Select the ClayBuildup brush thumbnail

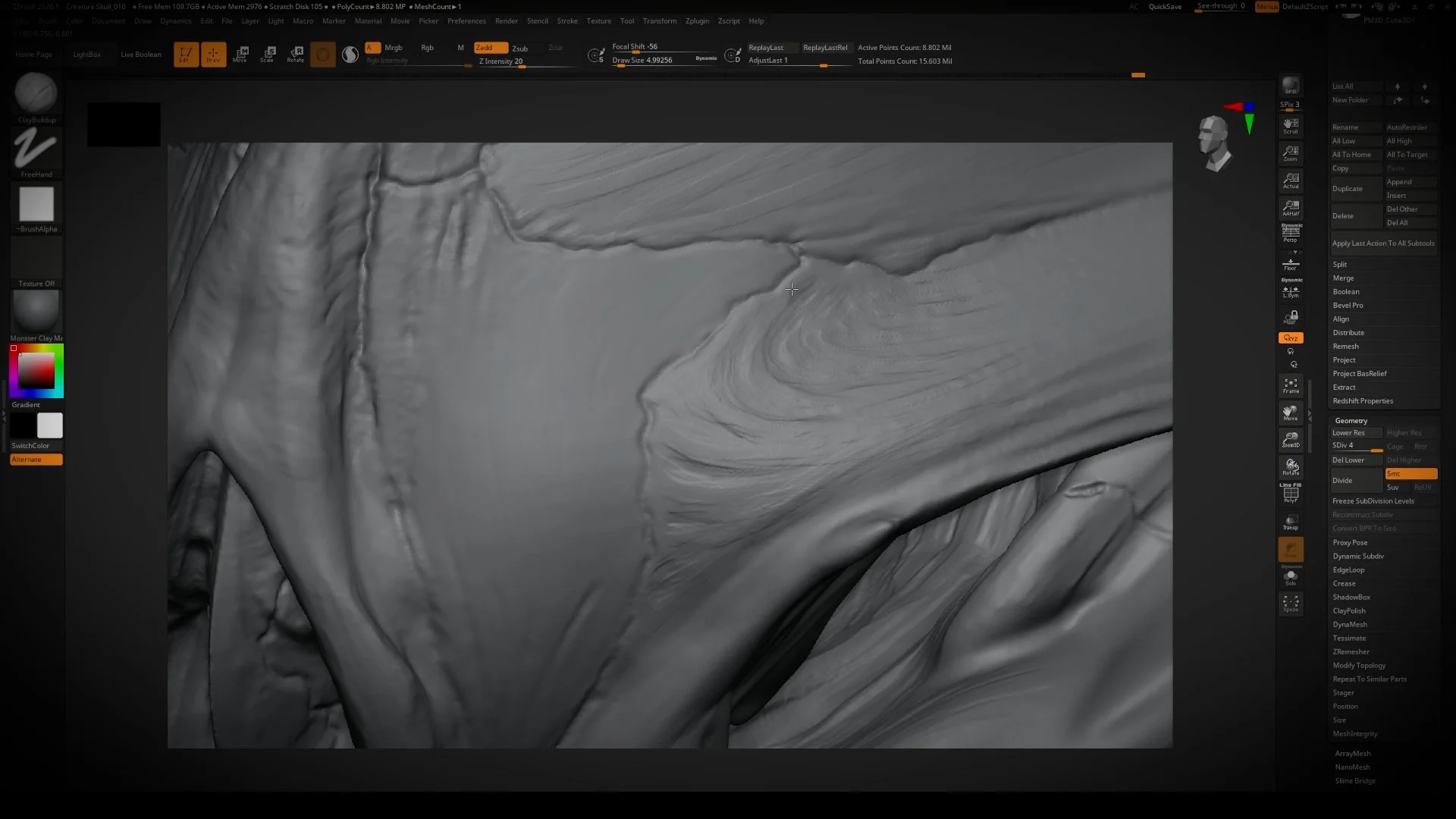36,93
